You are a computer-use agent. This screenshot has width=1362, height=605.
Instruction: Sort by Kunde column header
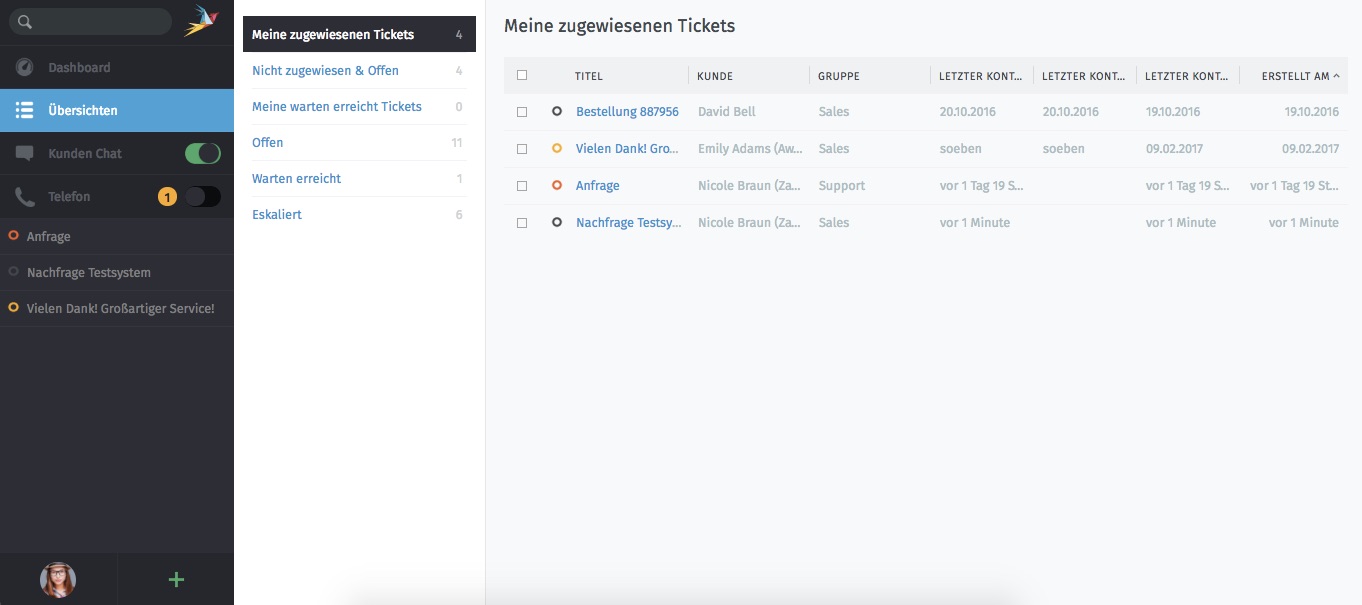715,76
